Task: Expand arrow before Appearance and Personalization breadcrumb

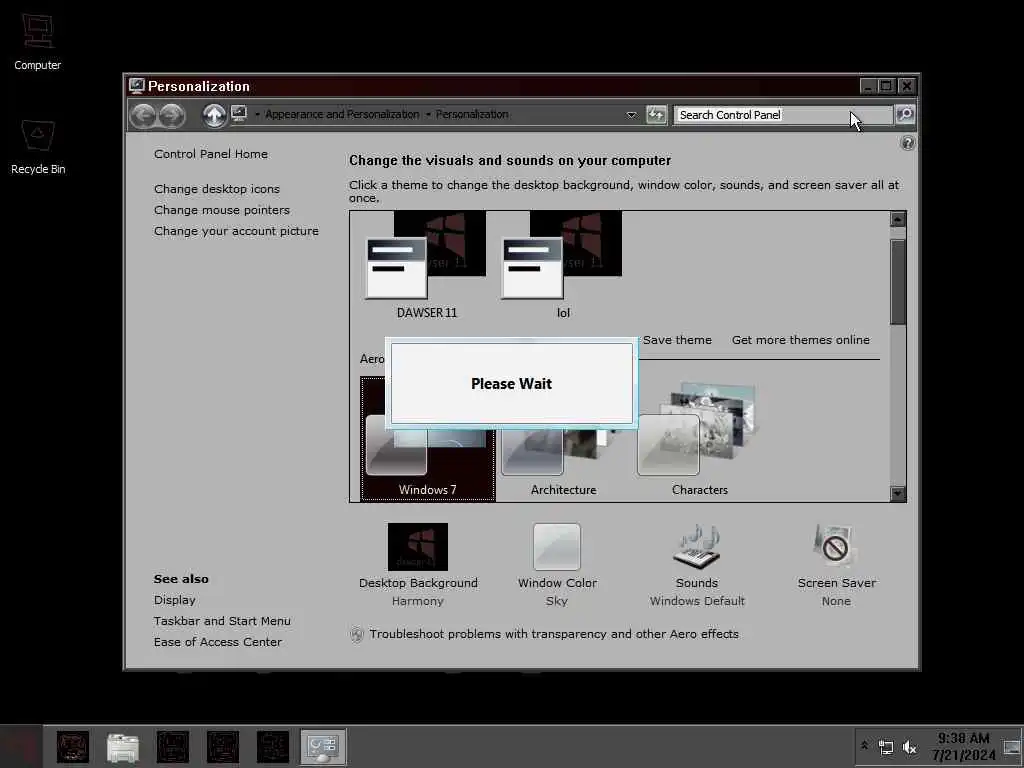Action: click(257, 115)
